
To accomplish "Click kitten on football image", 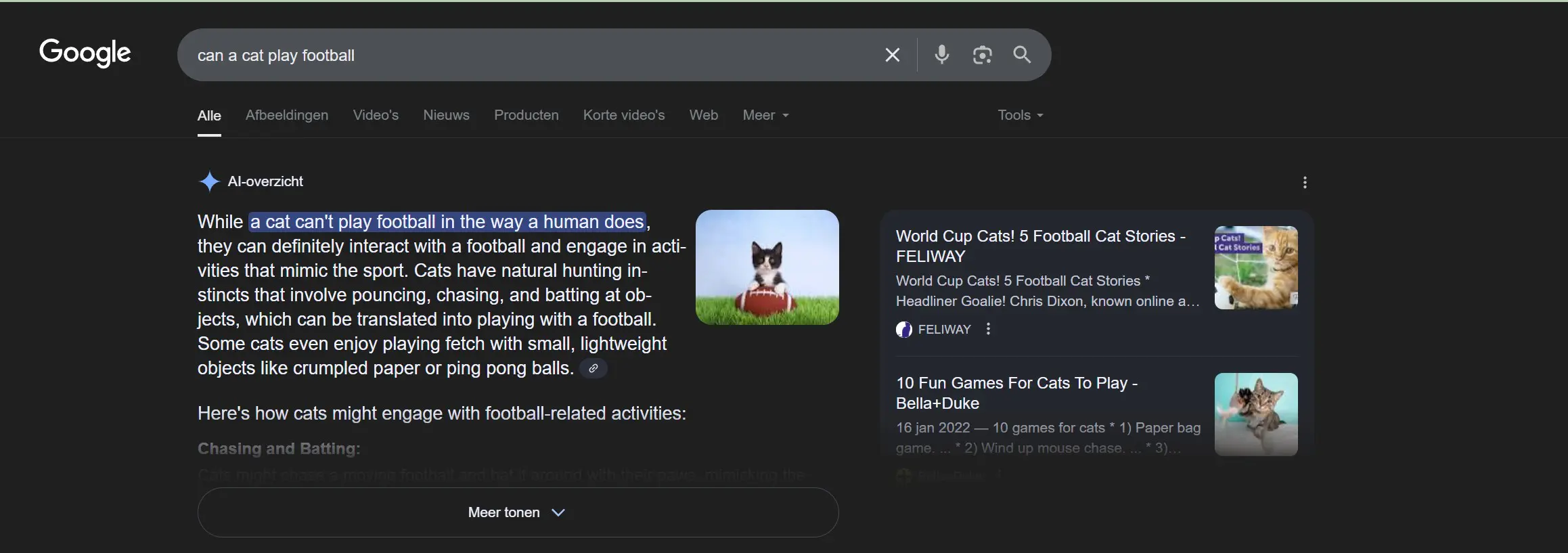I will (767, 267).
